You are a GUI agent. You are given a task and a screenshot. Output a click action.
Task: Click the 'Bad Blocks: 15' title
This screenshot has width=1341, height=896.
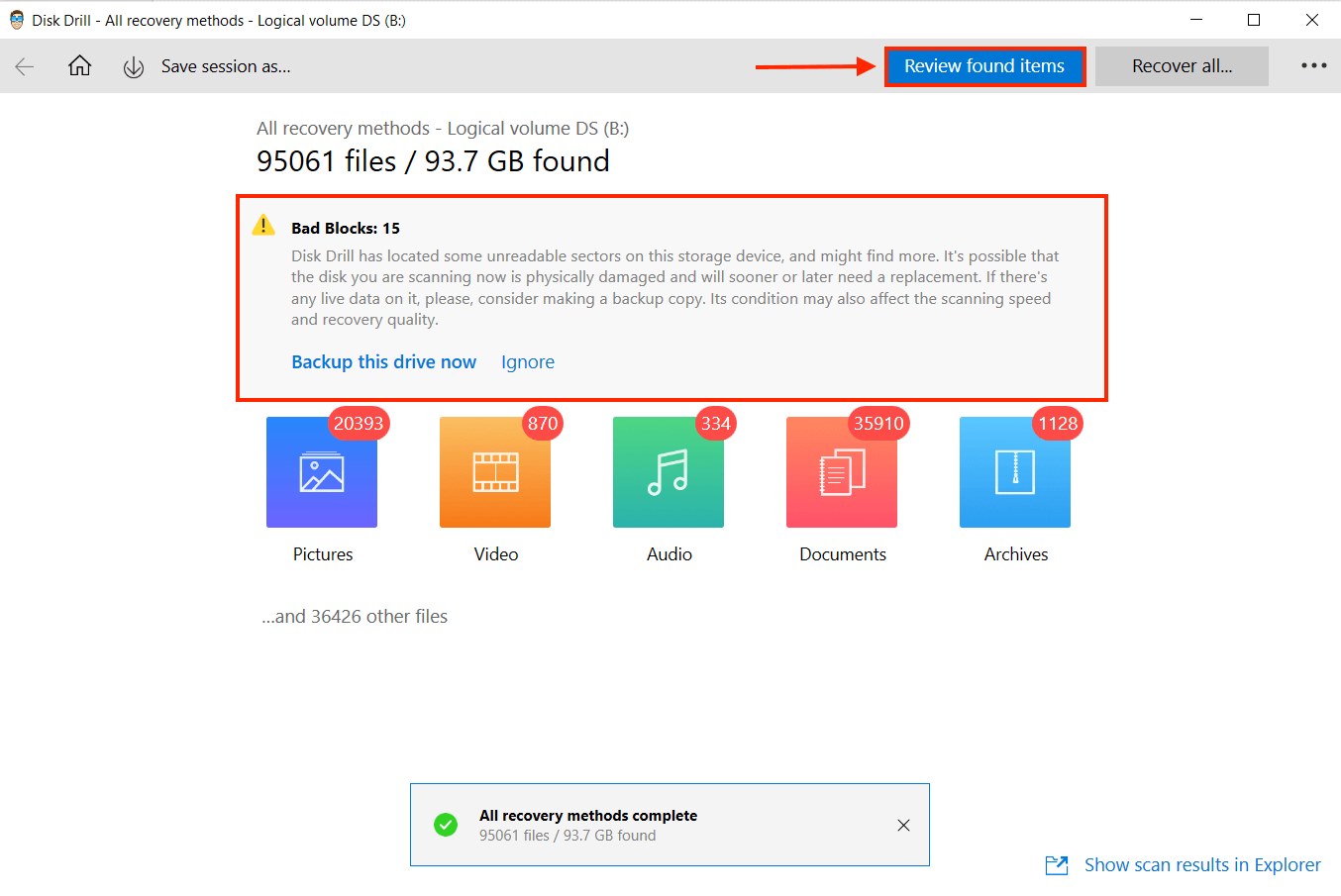(346, 228)
